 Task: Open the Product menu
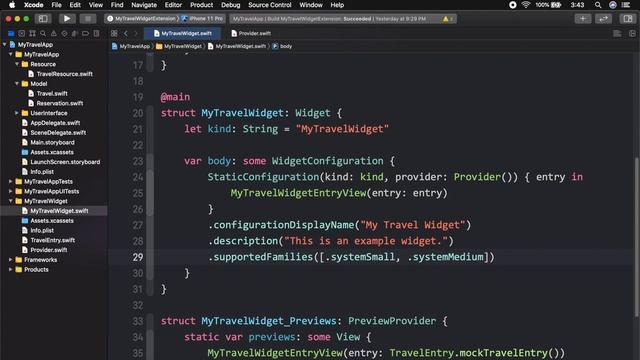(x=201, y=5)
